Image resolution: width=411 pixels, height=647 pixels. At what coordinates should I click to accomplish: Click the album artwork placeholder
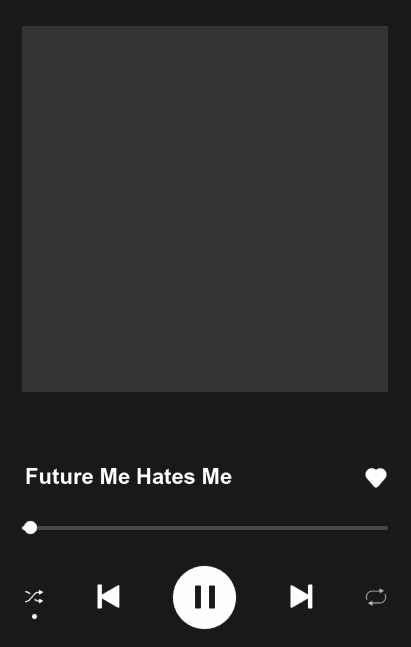(x=205, y=209)
